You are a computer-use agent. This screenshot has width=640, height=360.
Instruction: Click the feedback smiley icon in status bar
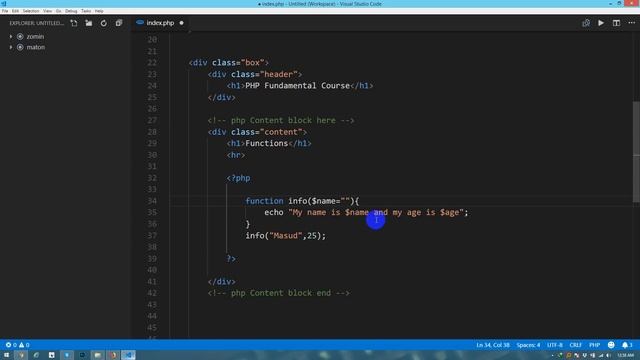(611, 345)
